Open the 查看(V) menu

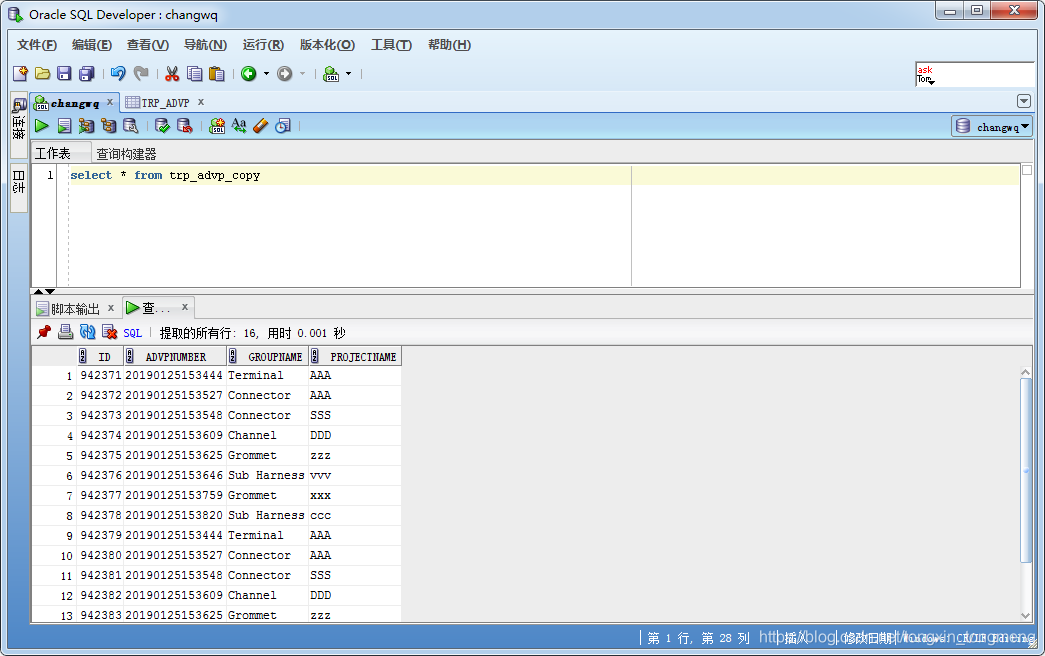click(x=147, y=45)
